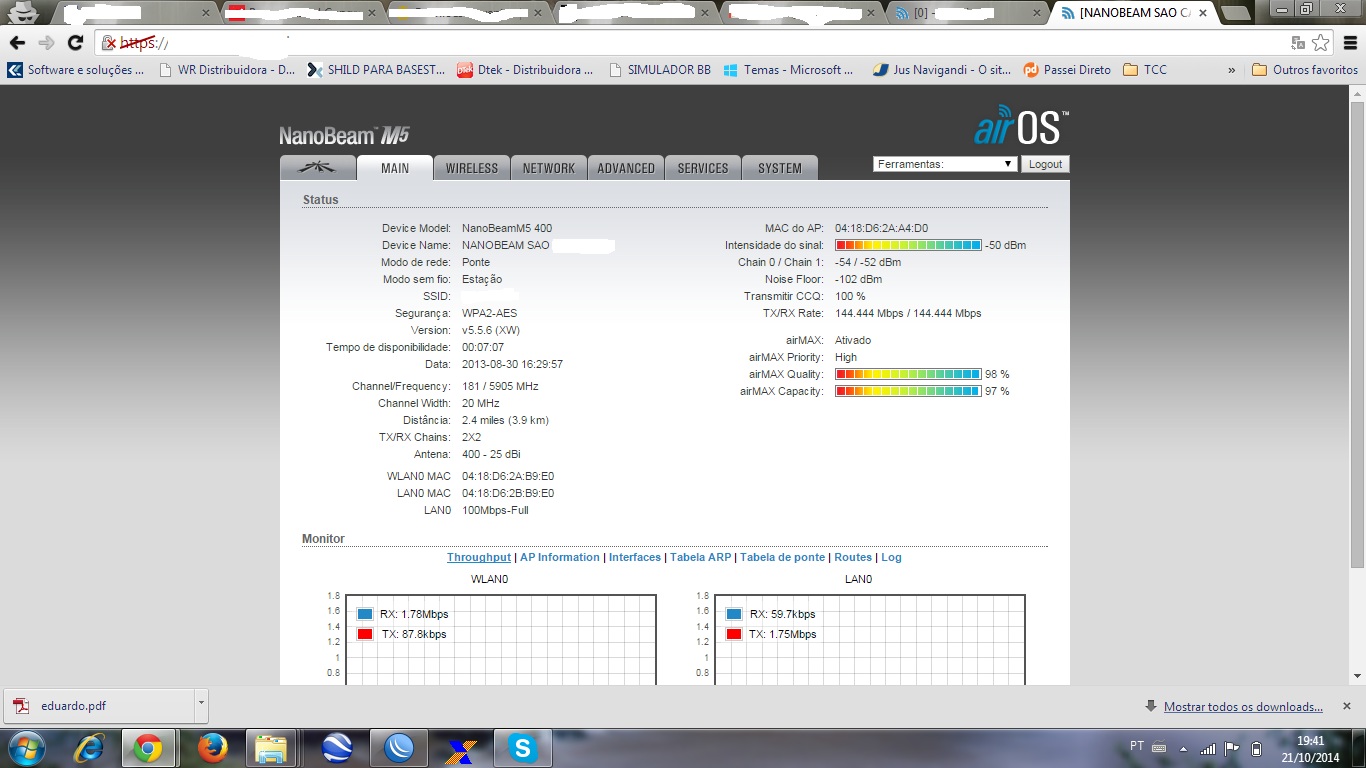Viewport: 1366px width, 768px height.
Task: Open the Log link
Action: (891, 557)
